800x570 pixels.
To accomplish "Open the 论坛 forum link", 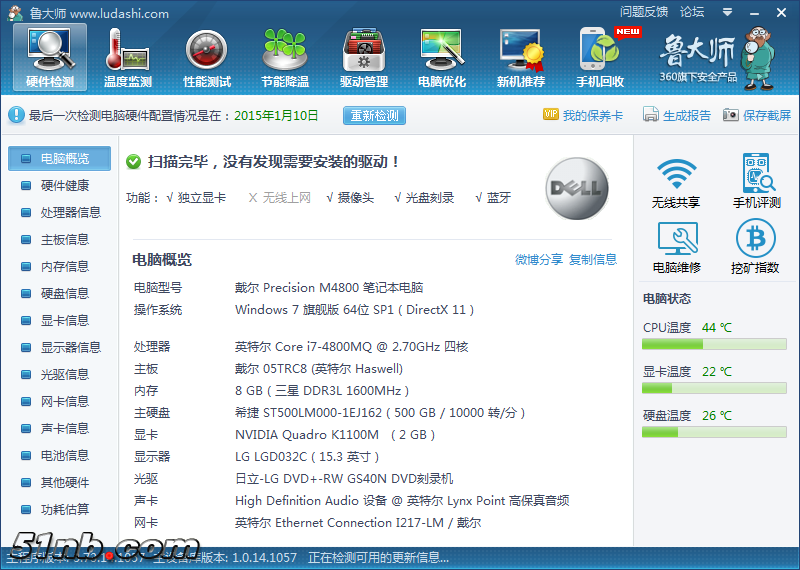I will point(692,12).
